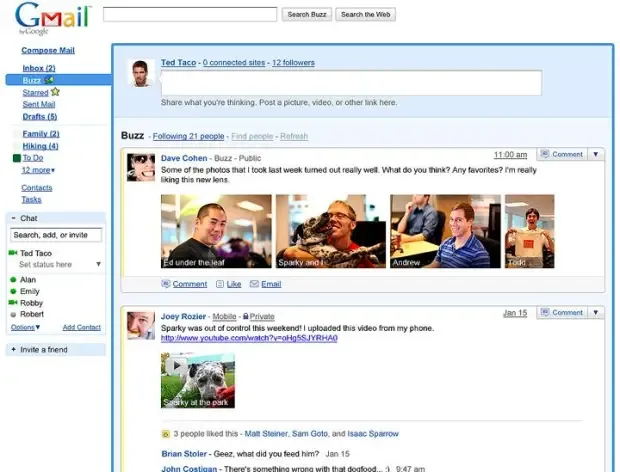Open Inbox (2)
The height and width of the screenshot is (472, 620).
coord(39,68)
